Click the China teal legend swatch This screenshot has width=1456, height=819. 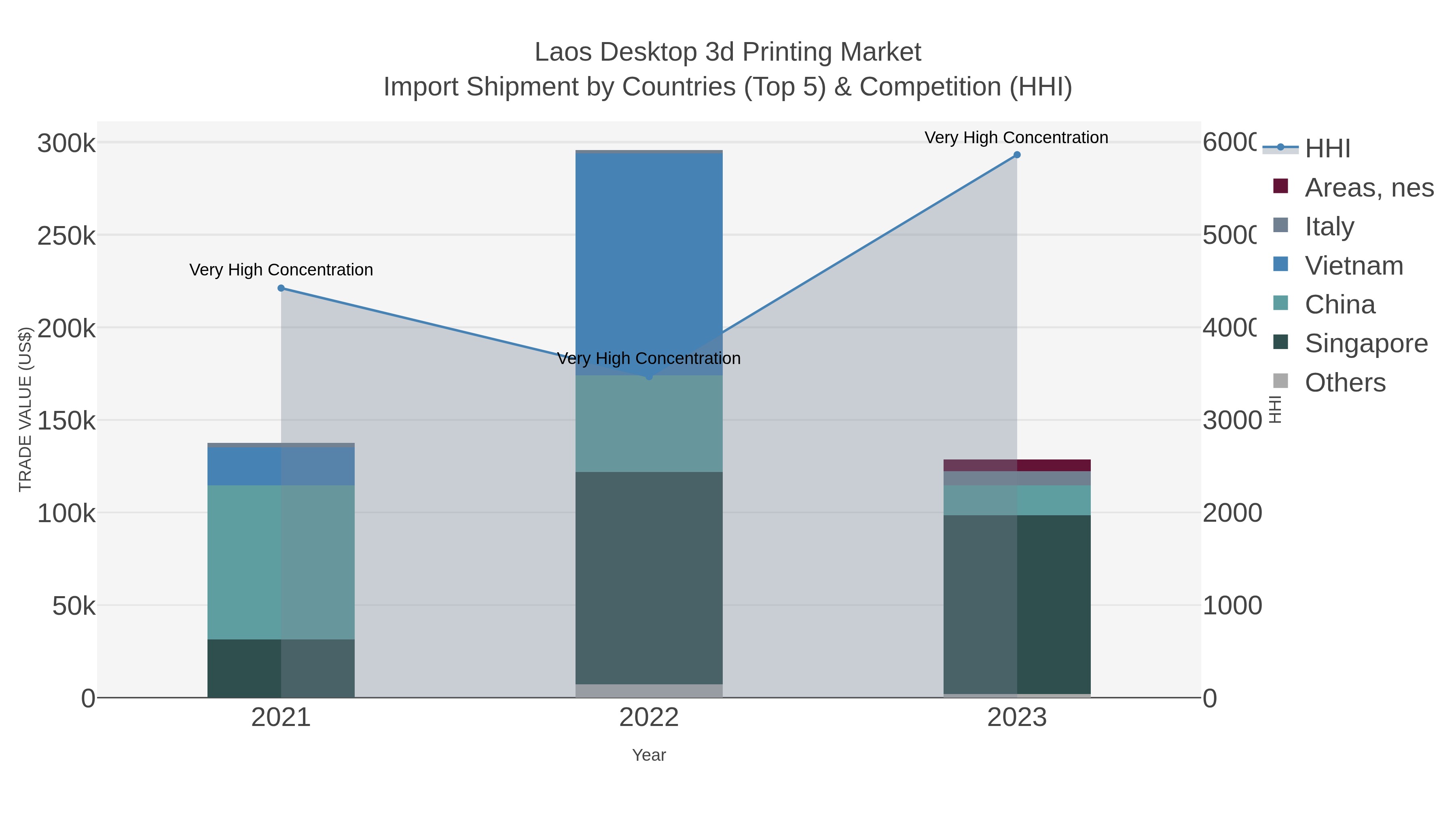point(1281,303)
